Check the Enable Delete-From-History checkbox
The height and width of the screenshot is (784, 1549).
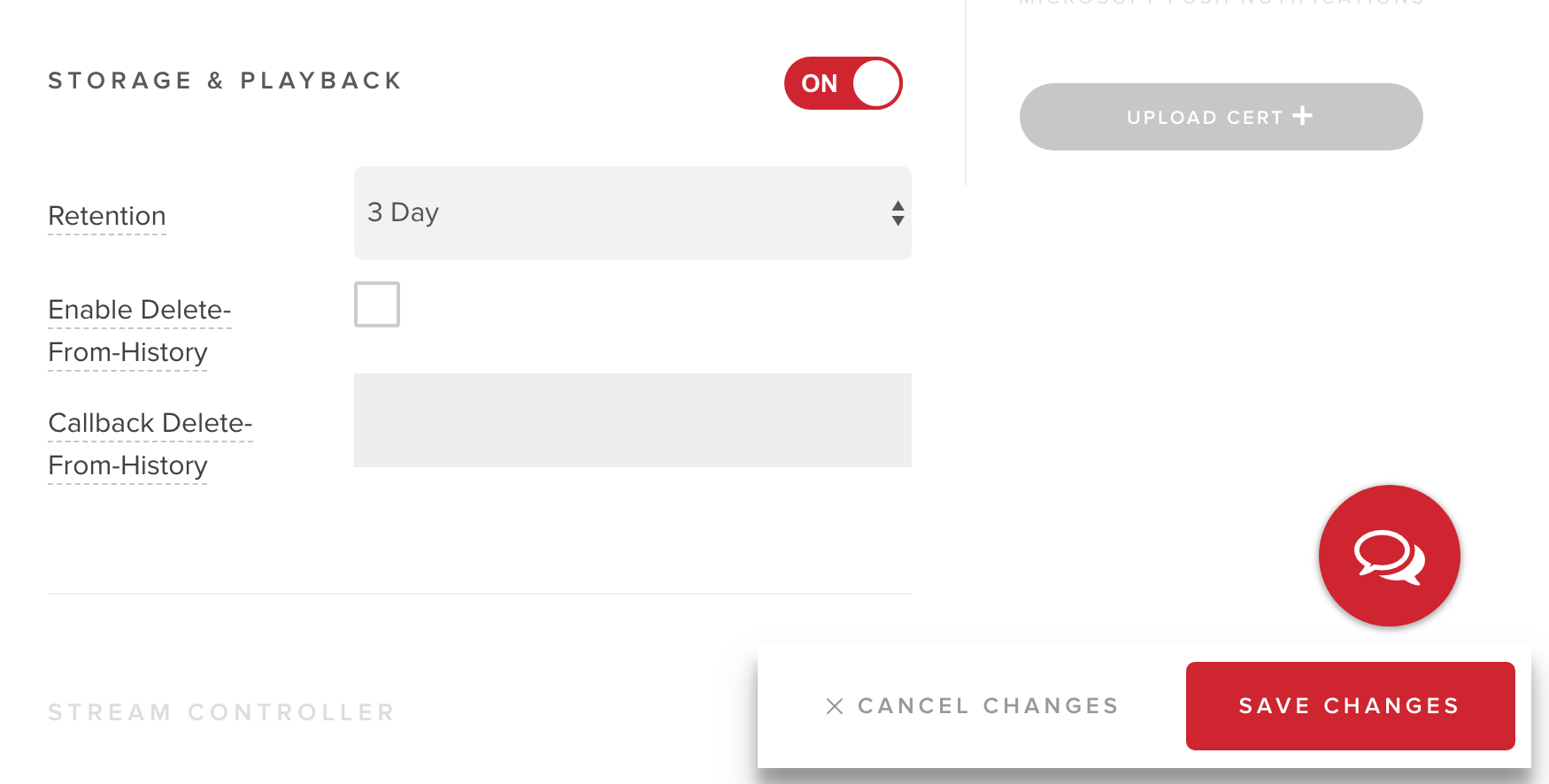click(x=377, y=304)
